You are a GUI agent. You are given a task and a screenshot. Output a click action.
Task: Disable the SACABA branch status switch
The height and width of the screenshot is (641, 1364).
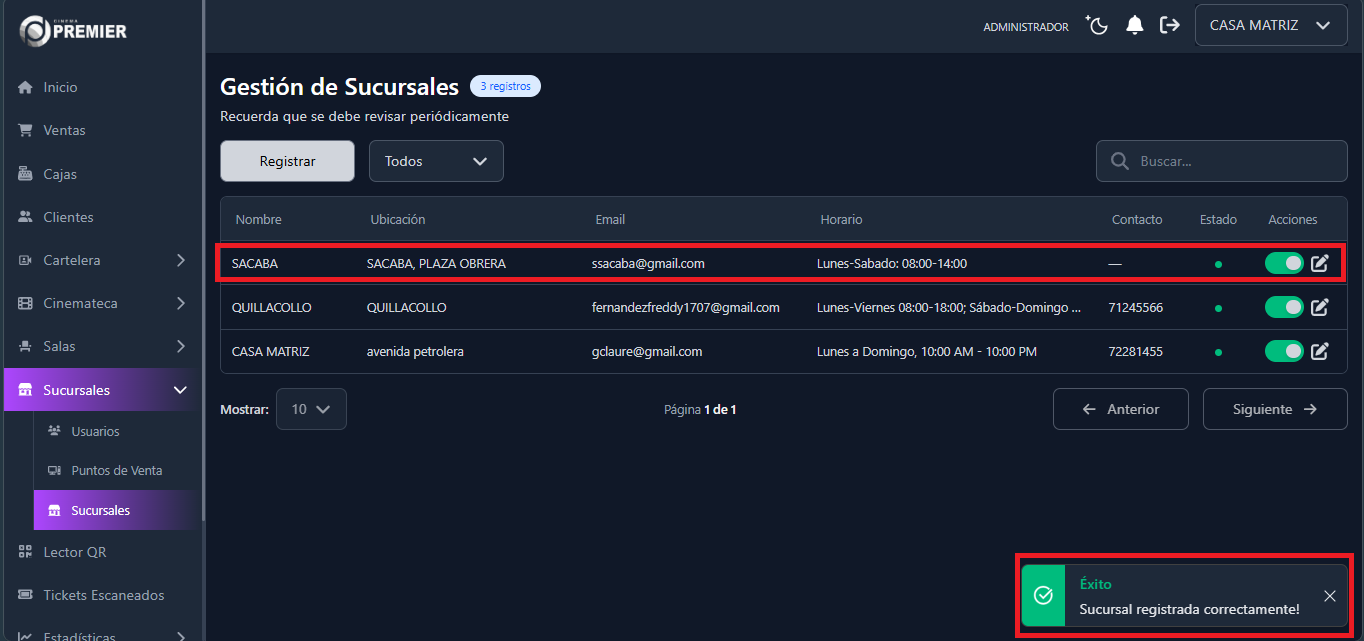1284,264
